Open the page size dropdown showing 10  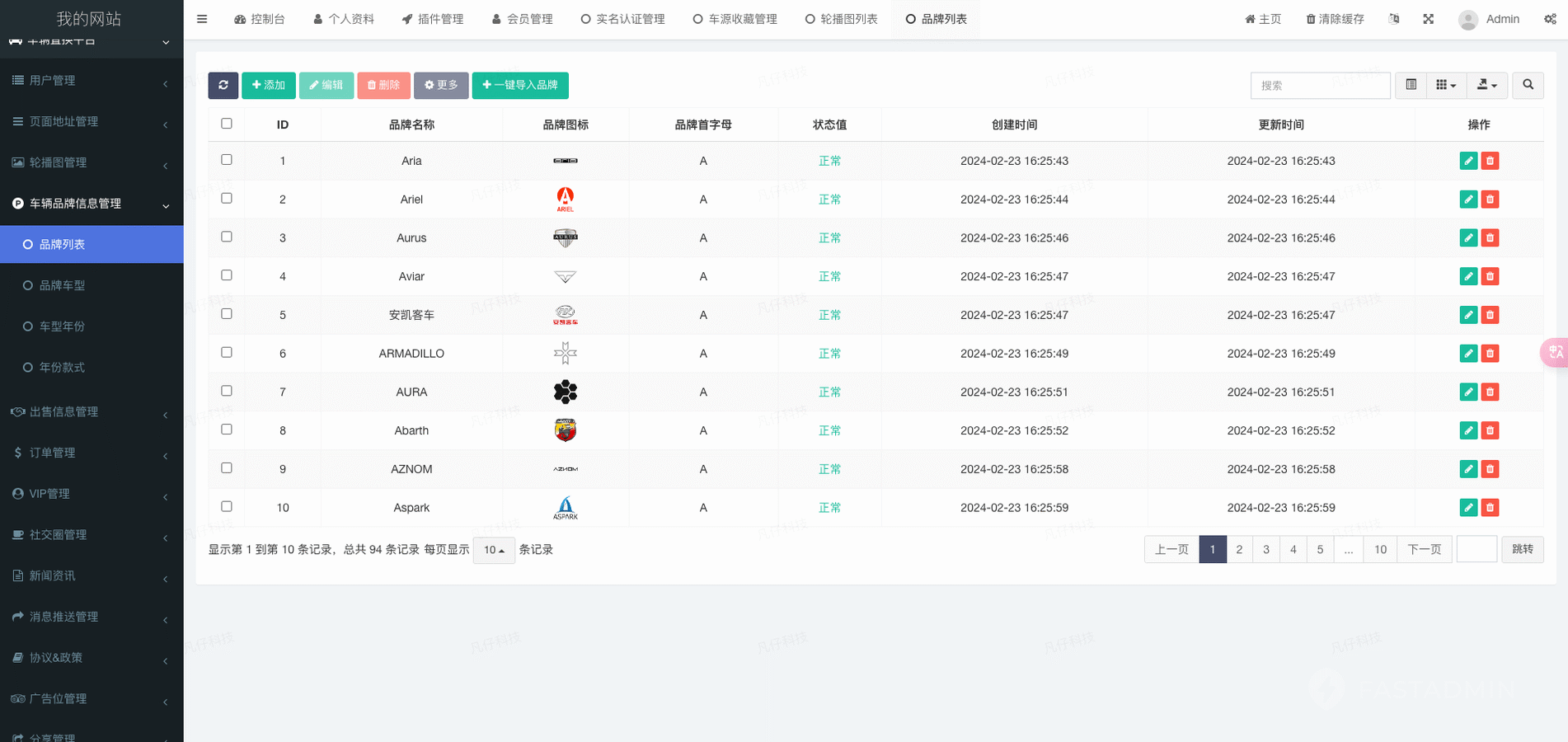pyautogui.click(x=494, y=550)
